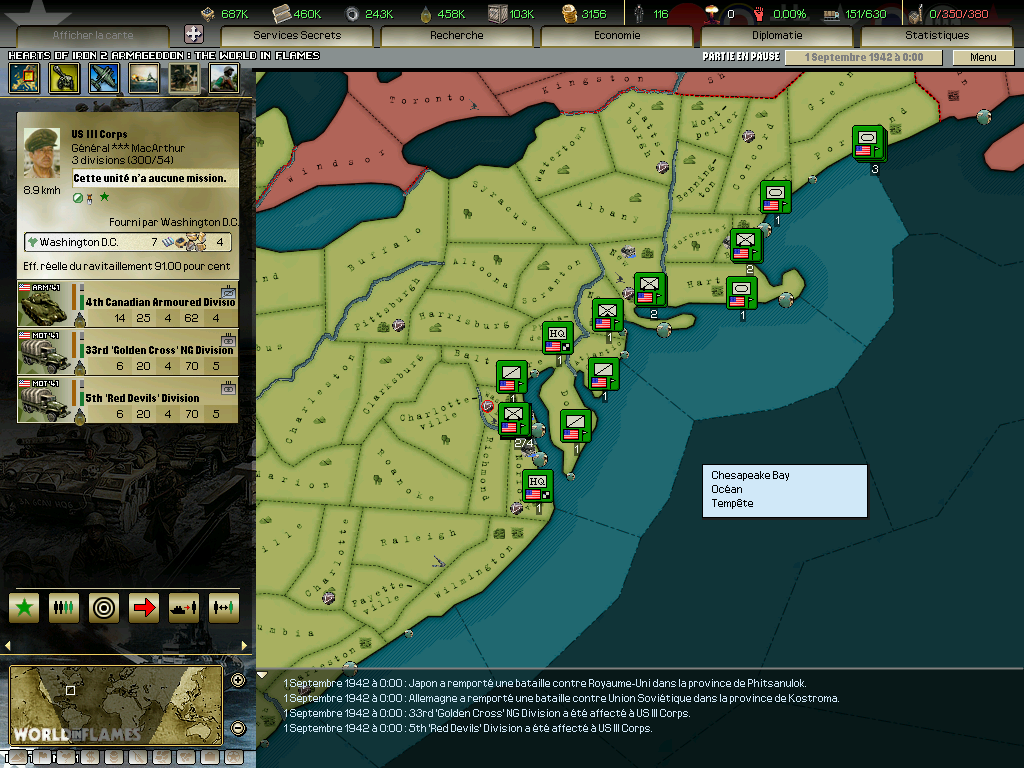Open the aircraft units icon

pos(104,78)
